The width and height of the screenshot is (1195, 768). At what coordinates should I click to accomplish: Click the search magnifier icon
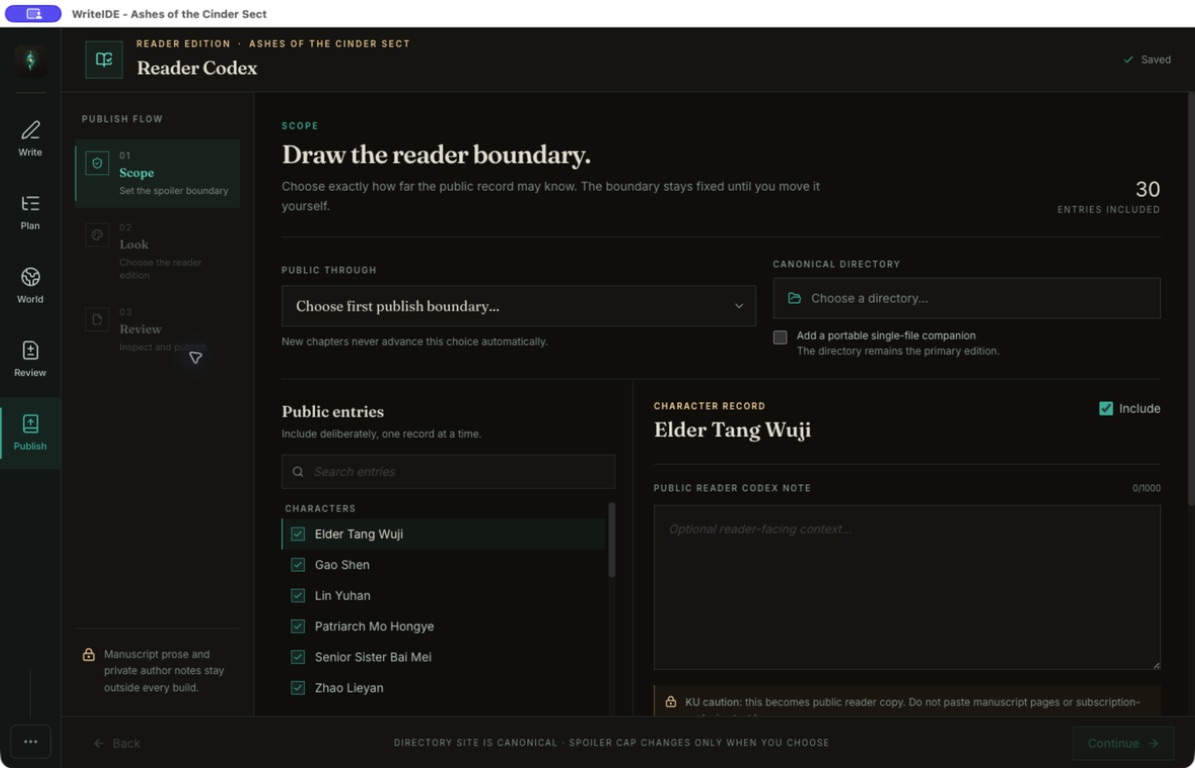298,472
